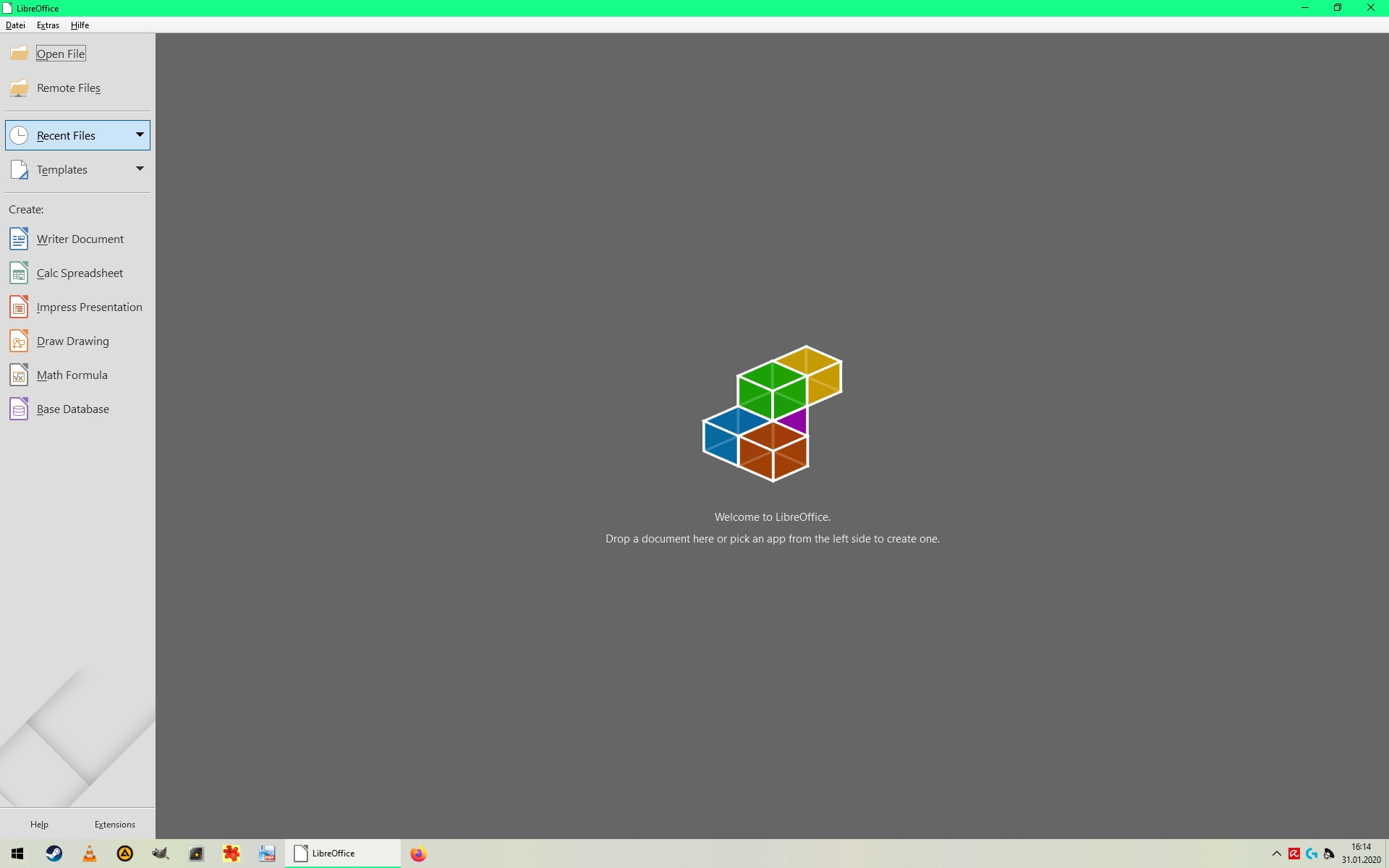Select Recent Files view
The image size is (1389, 868).
(77, 135)
